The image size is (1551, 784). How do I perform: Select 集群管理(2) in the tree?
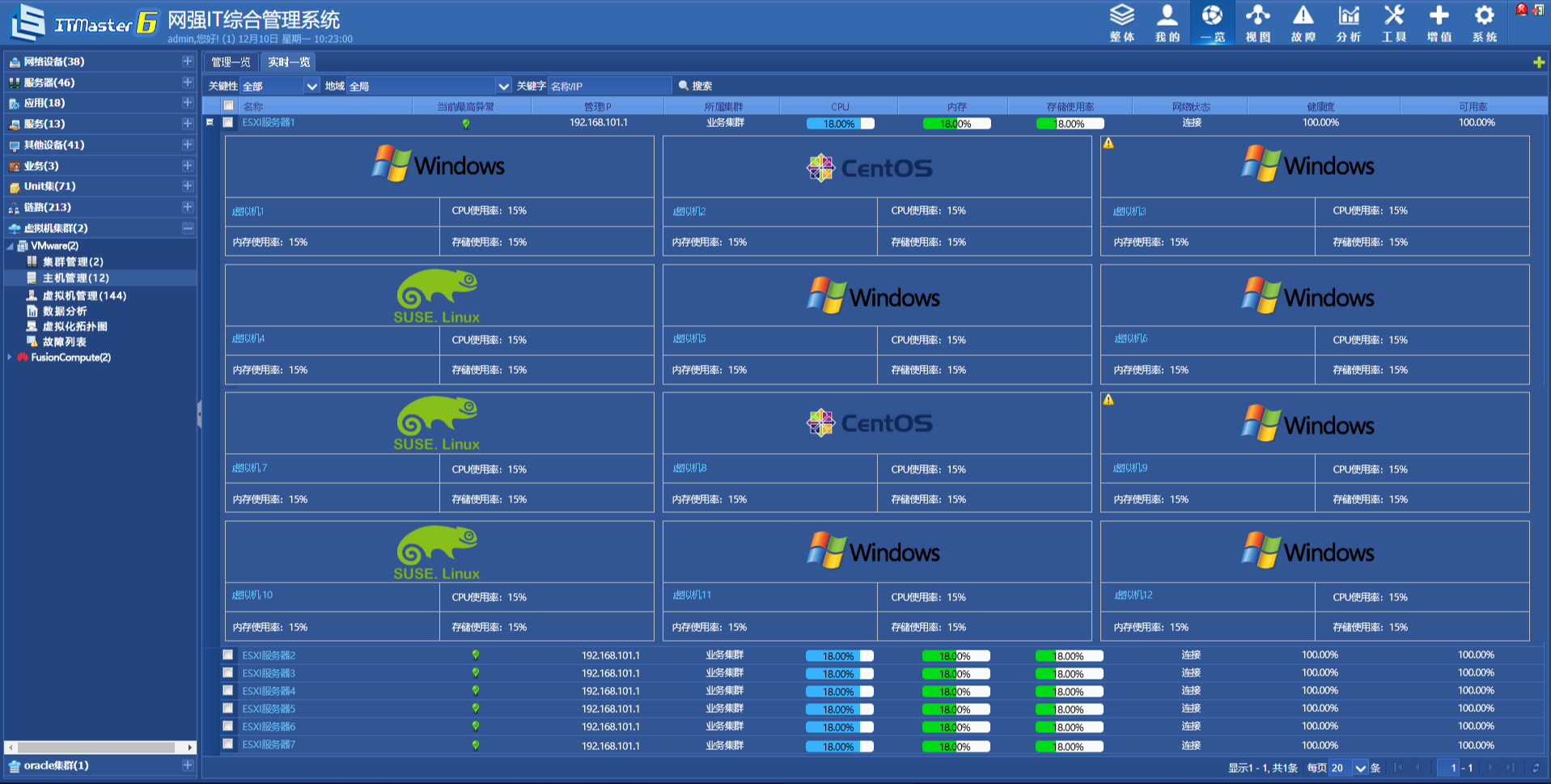coord(73,261)
